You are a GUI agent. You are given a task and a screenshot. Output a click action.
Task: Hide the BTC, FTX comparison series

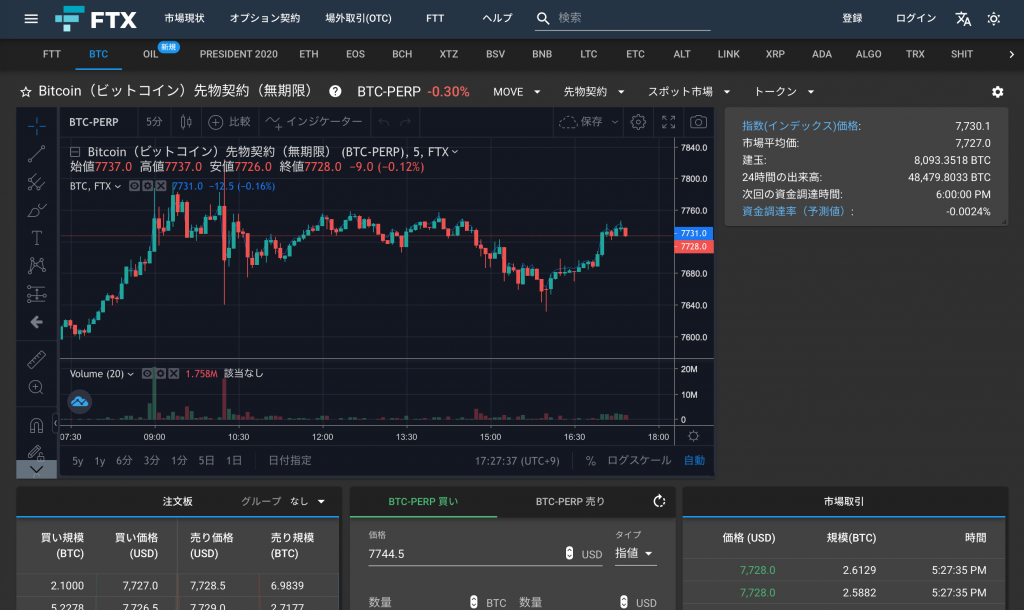tap(134, 186)
